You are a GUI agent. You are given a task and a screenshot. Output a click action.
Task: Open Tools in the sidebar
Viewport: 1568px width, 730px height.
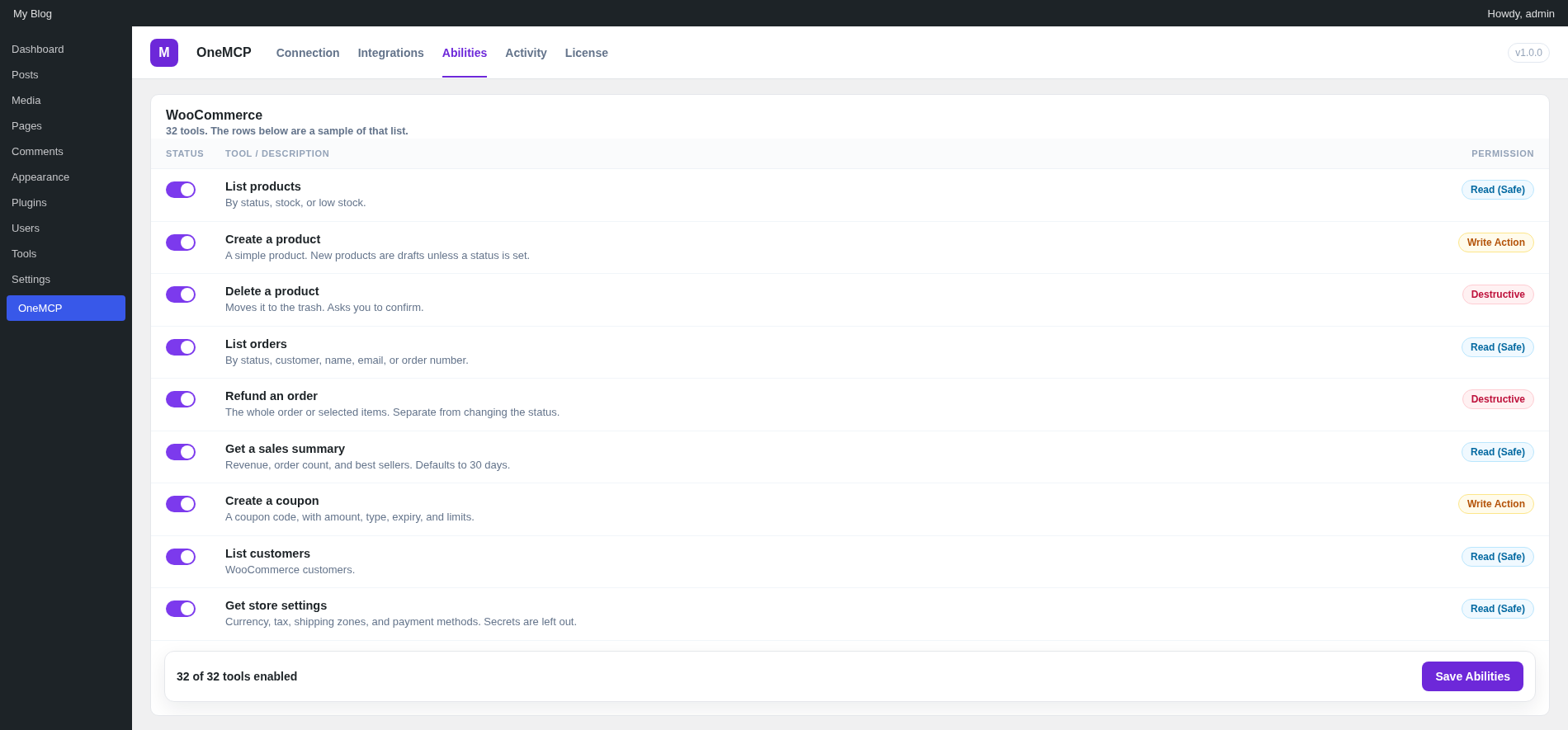(x=66, y=253)
